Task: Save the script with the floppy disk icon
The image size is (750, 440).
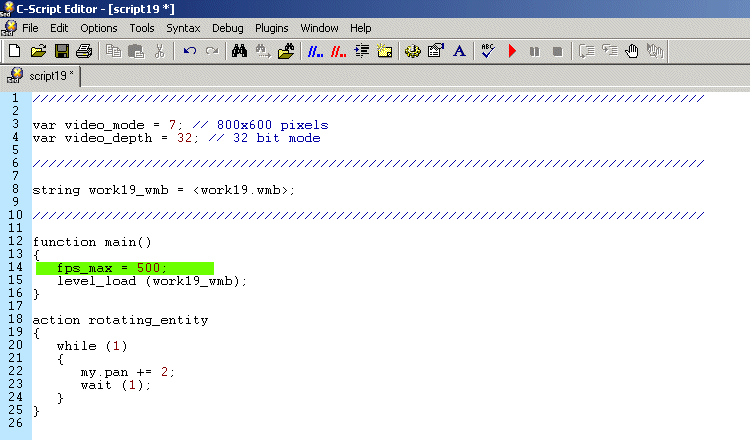Action: pos(61,50)
